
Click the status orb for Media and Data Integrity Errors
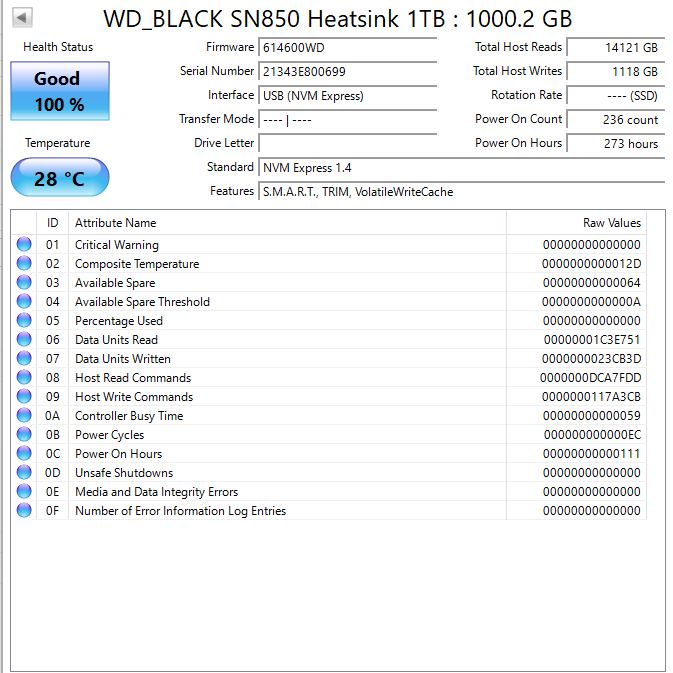pos(24,491)
